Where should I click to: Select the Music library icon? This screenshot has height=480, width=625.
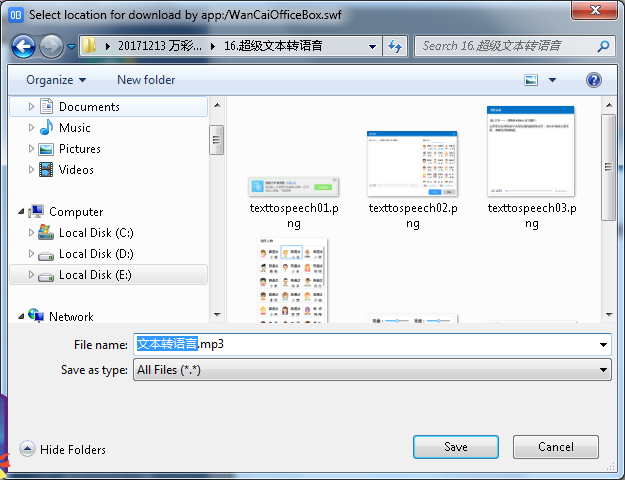46,128
